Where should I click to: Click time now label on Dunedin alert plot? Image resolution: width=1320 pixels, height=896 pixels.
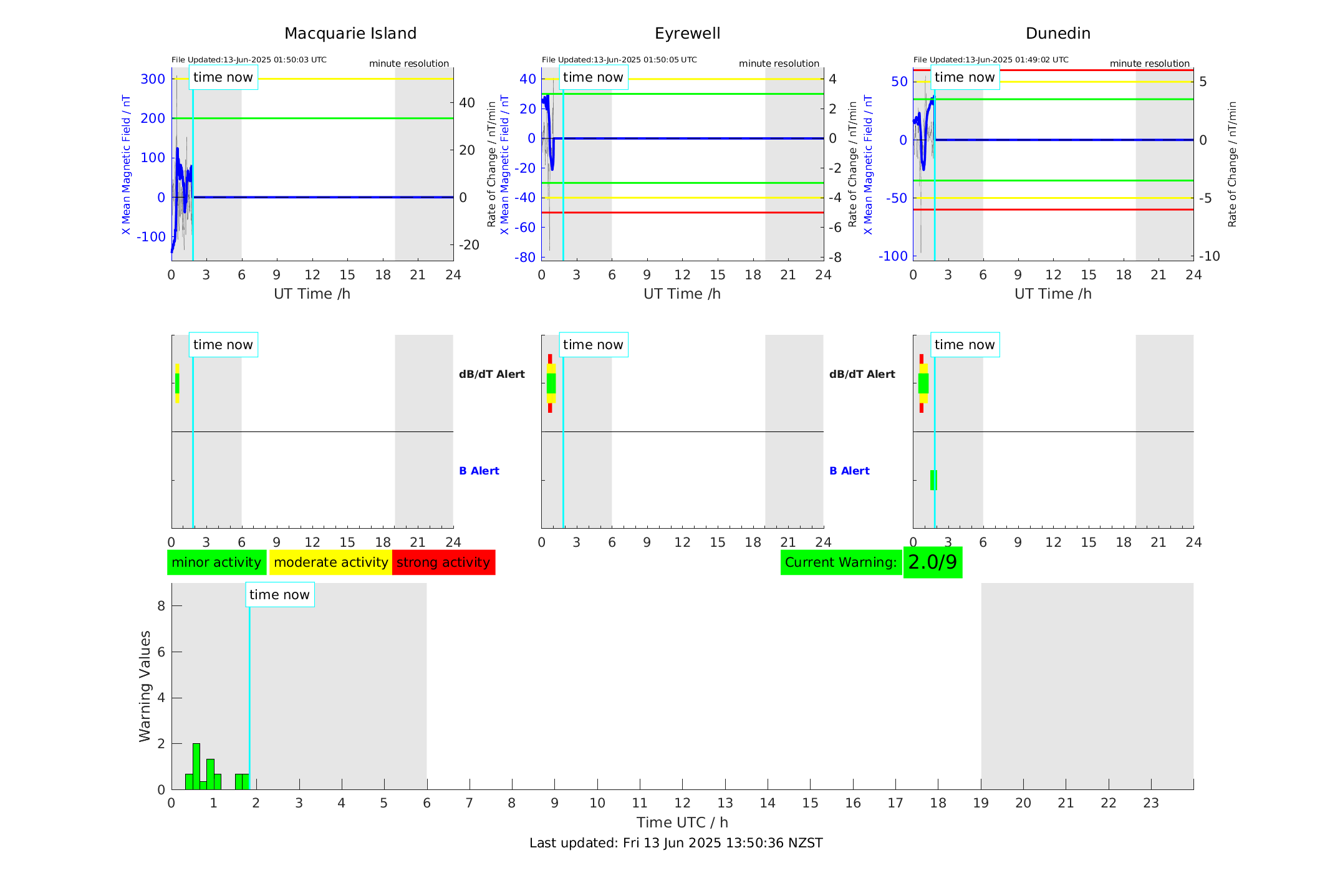point(965,345)
